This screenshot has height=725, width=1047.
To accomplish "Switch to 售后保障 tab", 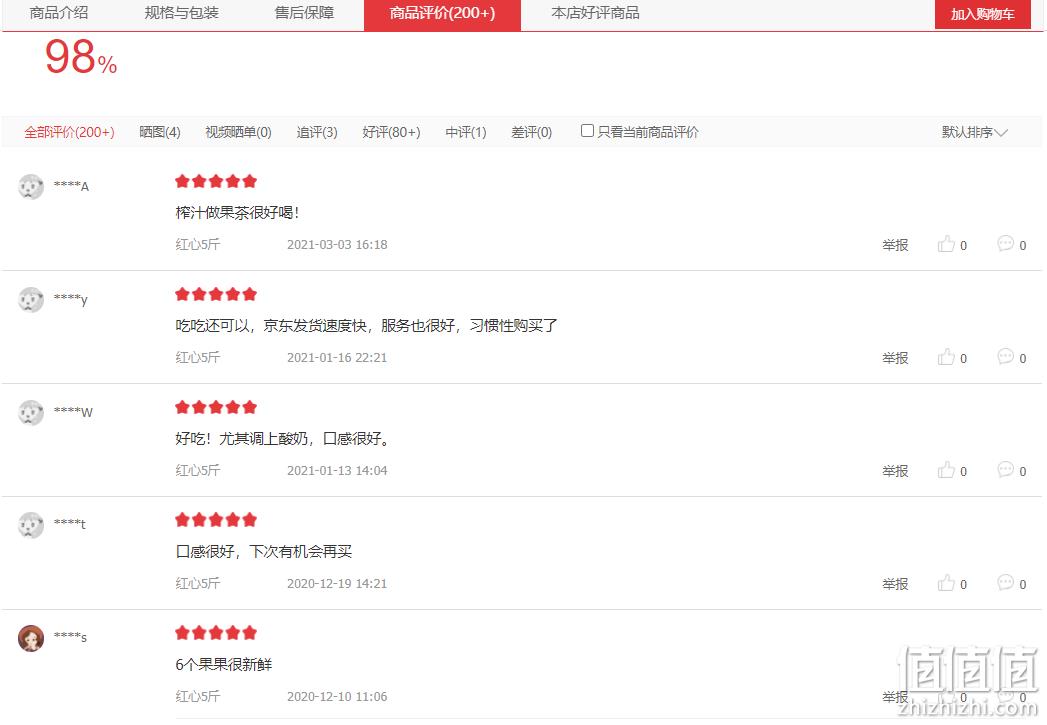I will click(x=304, y=13).
